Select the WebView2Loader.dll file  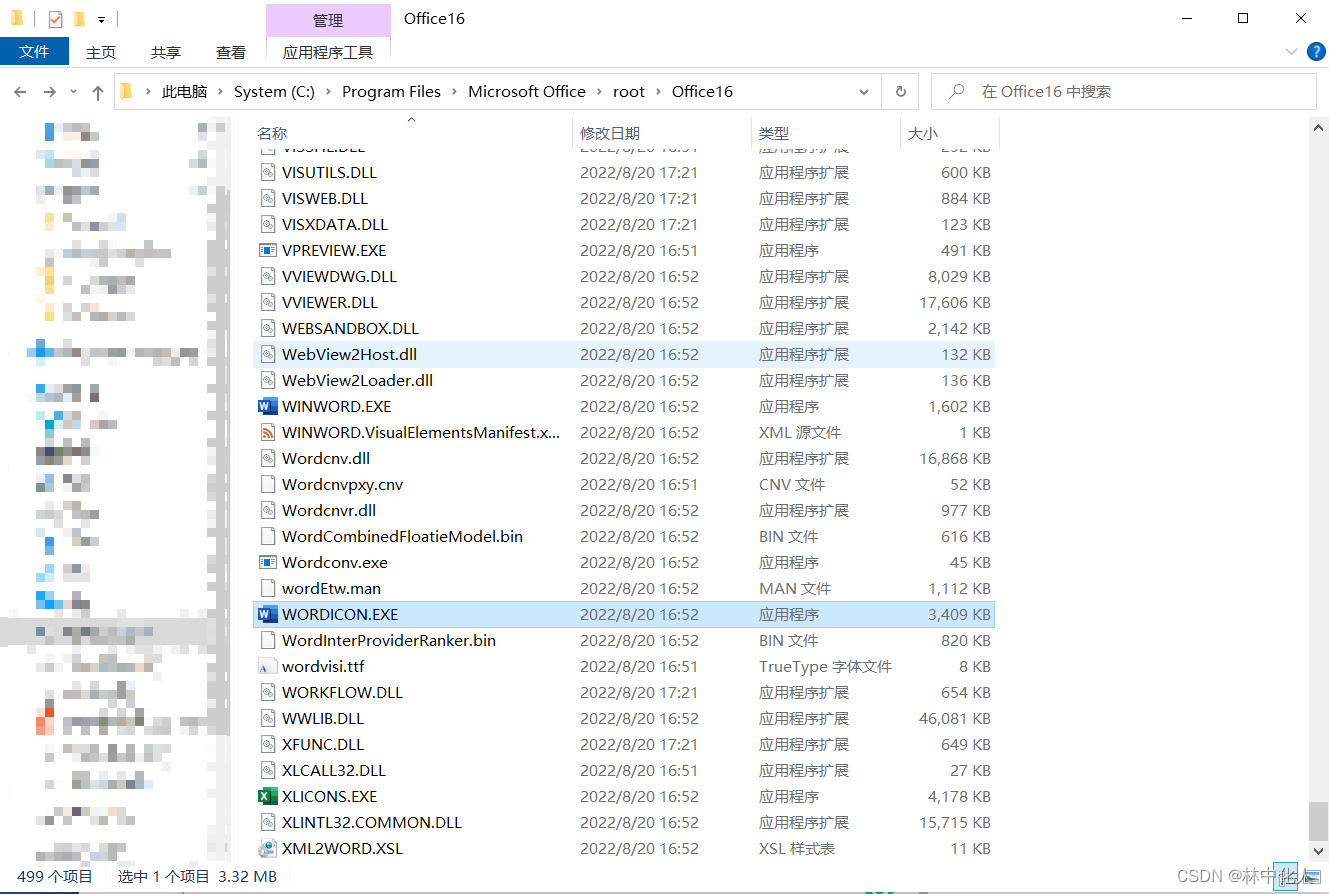[x=624, y=380]
